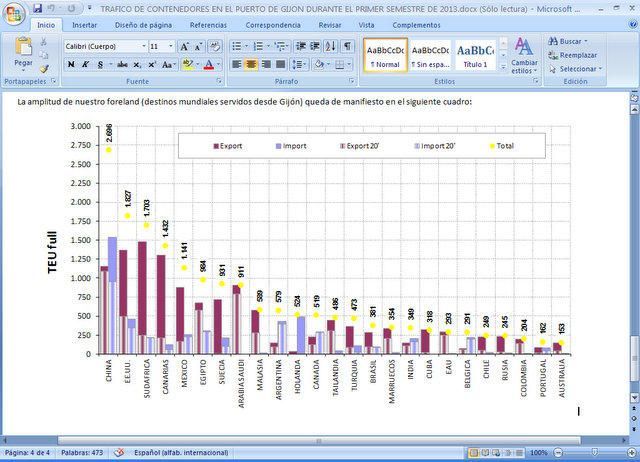This screenshot has width=640, height=462.
Task: Open the Seleccionar menu
Action: coord(576,69)
